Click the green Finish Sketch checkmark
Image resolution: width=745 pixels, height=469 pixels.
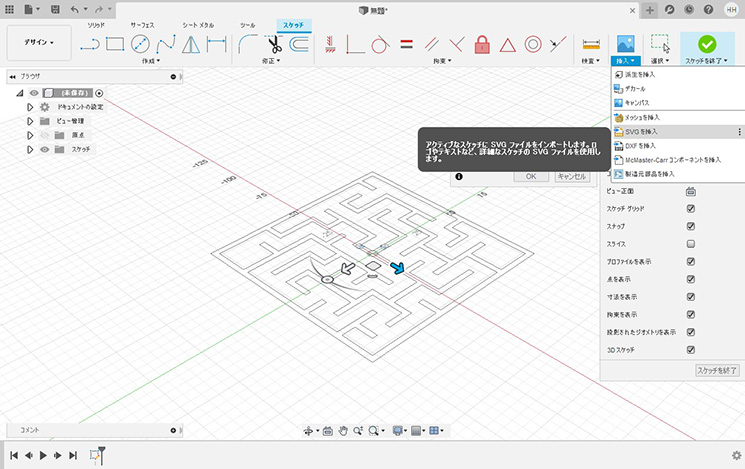[707, 44]
